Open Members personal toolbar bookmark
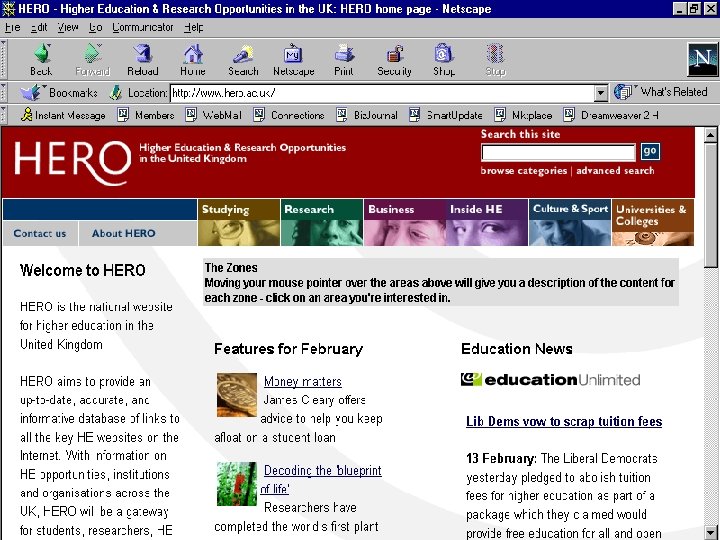720x540 pixels. pos(146,115)
